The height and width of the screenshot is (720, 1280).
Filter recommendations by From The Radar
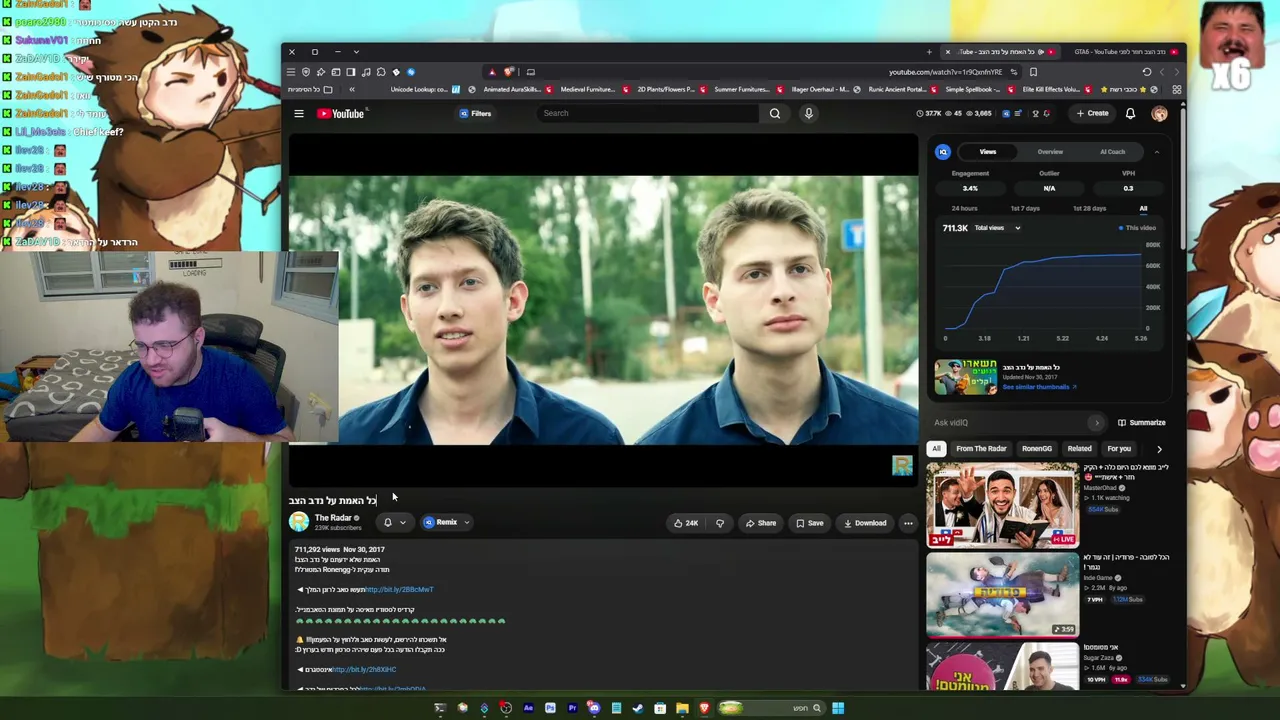click(x=981, y=449)
